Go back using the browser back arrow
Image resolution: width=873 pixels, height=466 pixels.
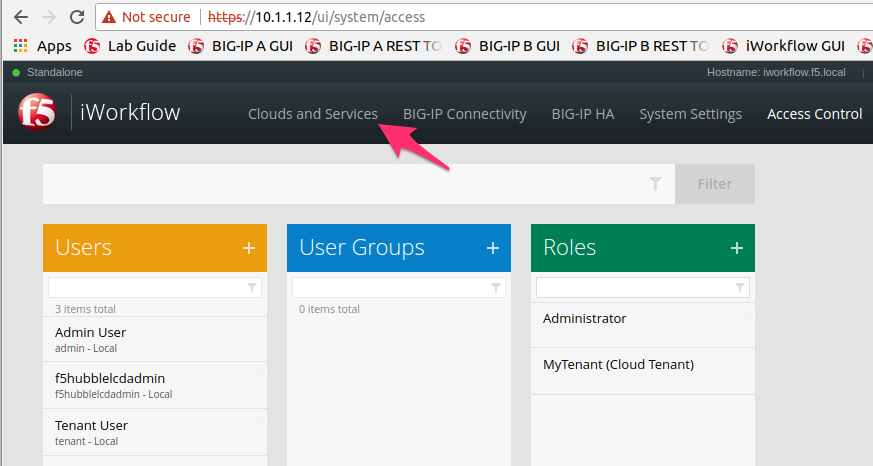click(21, 17)
